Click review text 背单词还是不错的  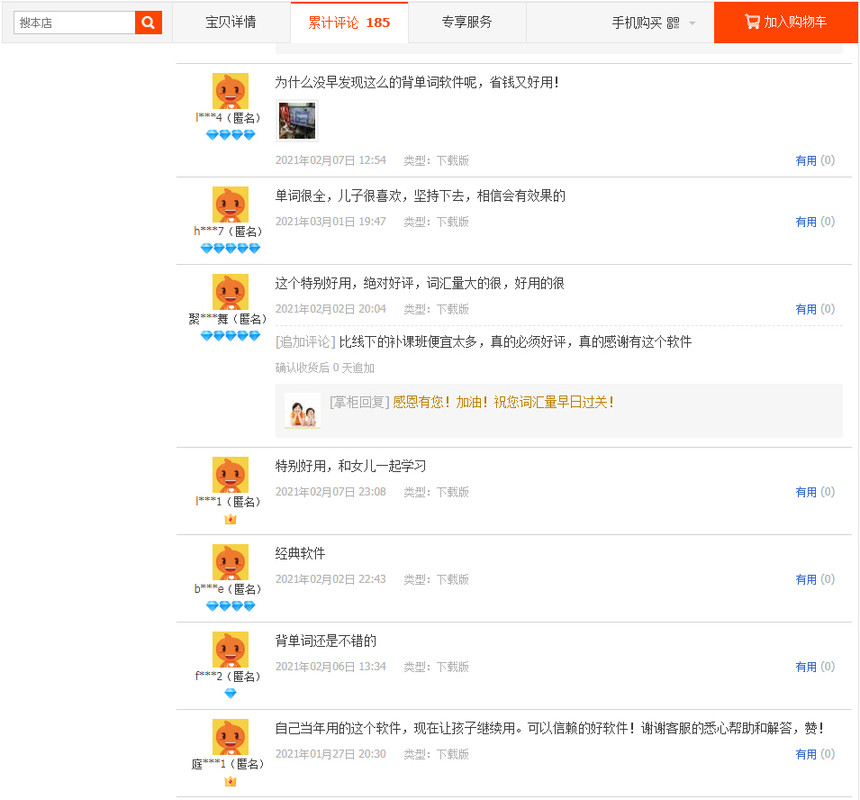coord(326,641)
